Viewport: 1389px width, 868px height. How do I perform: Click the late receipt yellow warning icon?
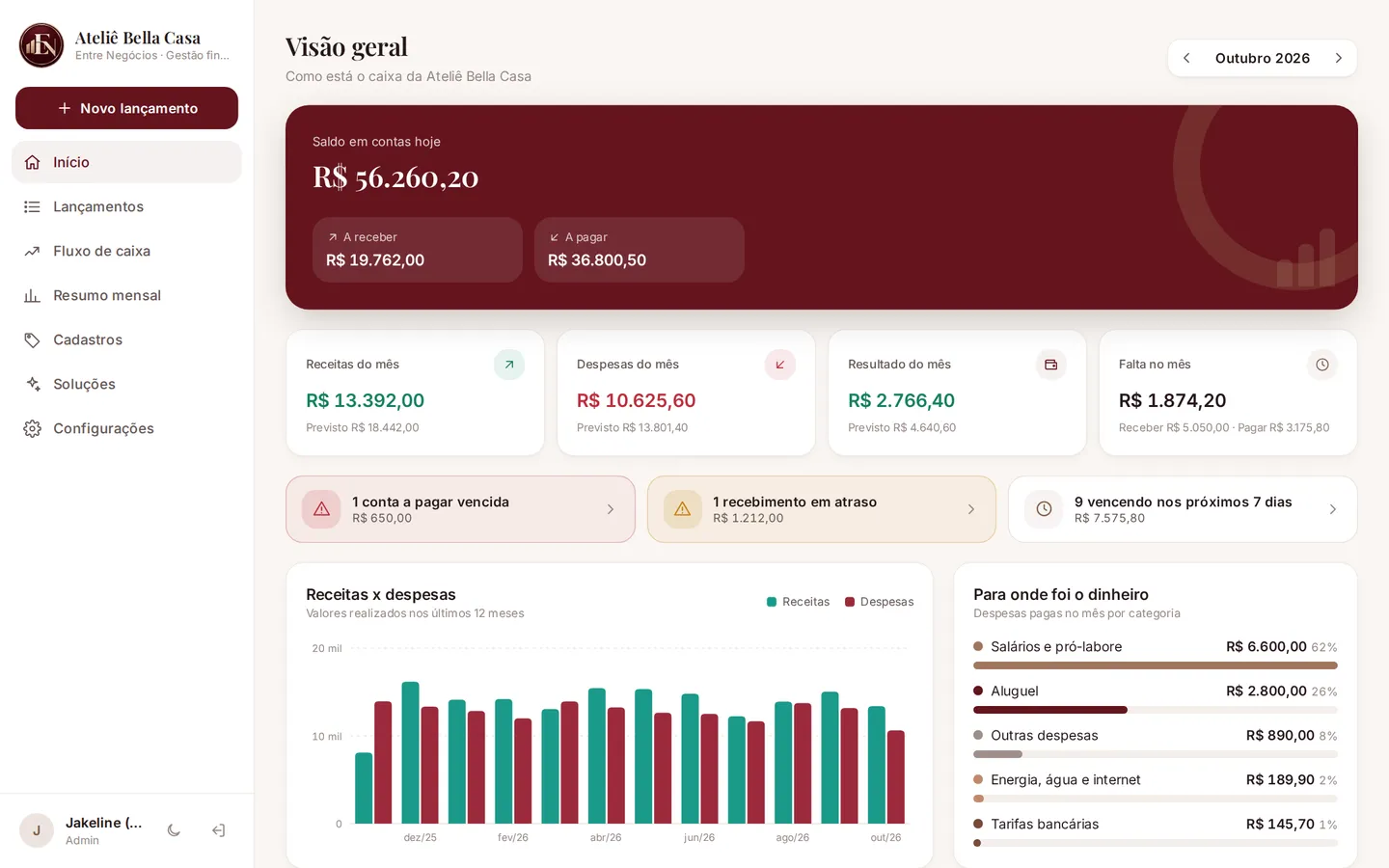[x=682, y=509]
